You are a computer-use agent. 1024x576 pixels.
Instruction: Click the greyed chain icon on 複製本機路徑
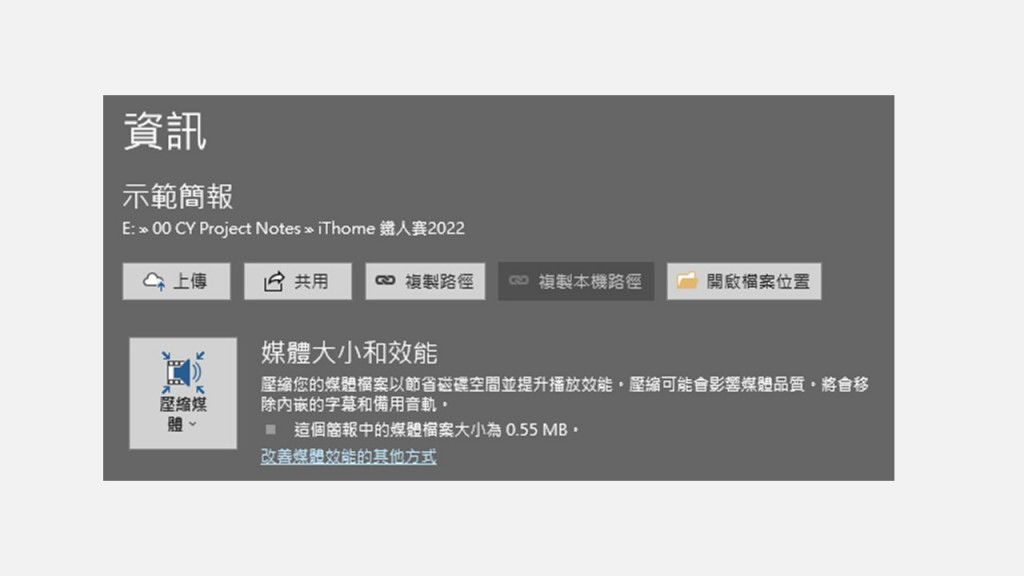519,280
